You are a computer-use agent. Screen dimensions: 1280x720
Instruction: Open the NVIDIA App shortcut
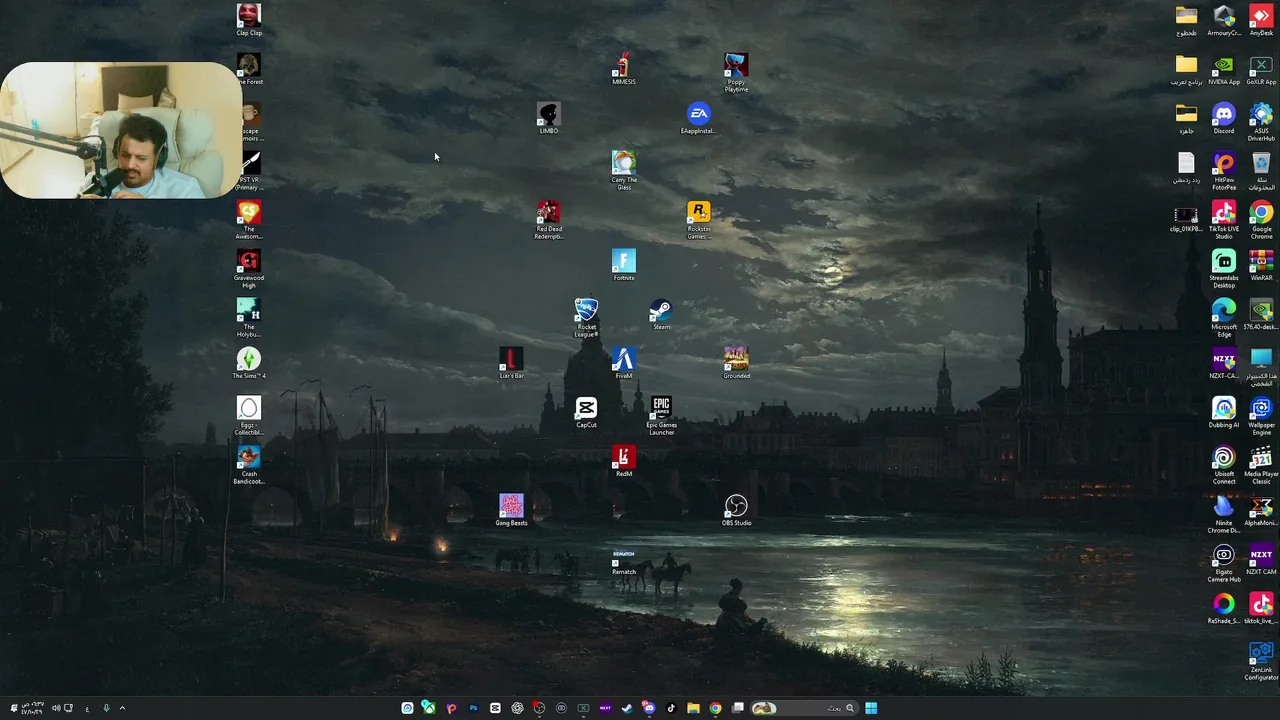coord(1224,68)
